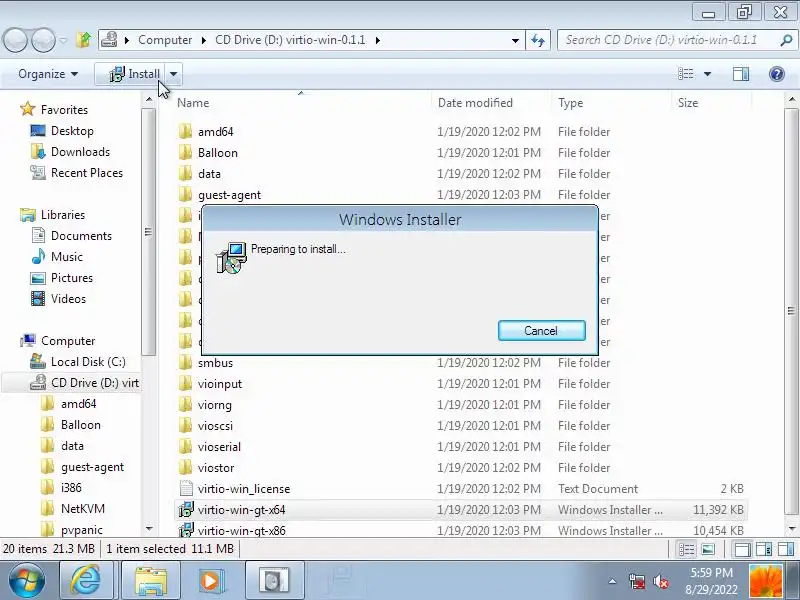Open the NetKVM folder in the navigation tree
The width and height of the screenshot is (800, 600).
pos(82,509)
